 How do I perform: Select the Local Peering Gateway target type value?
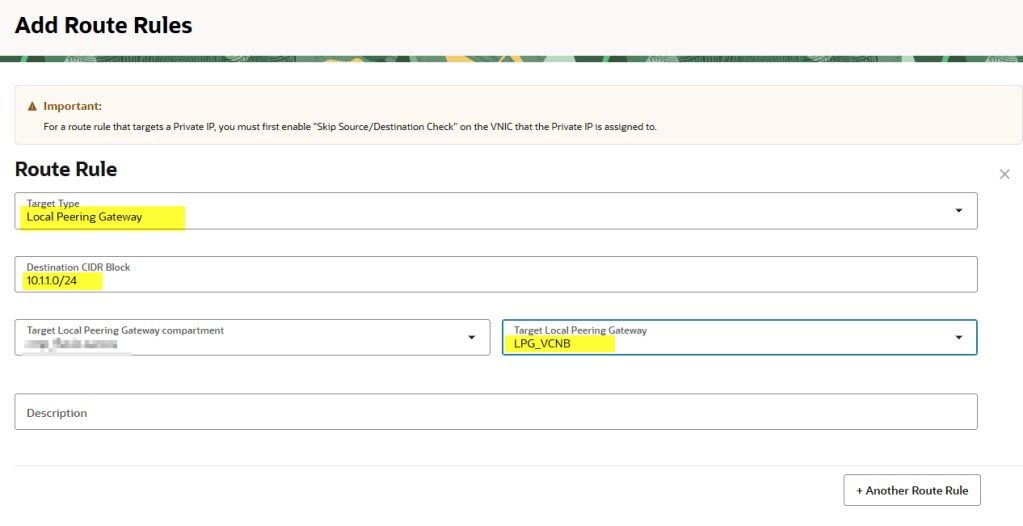tap(85, 217)
